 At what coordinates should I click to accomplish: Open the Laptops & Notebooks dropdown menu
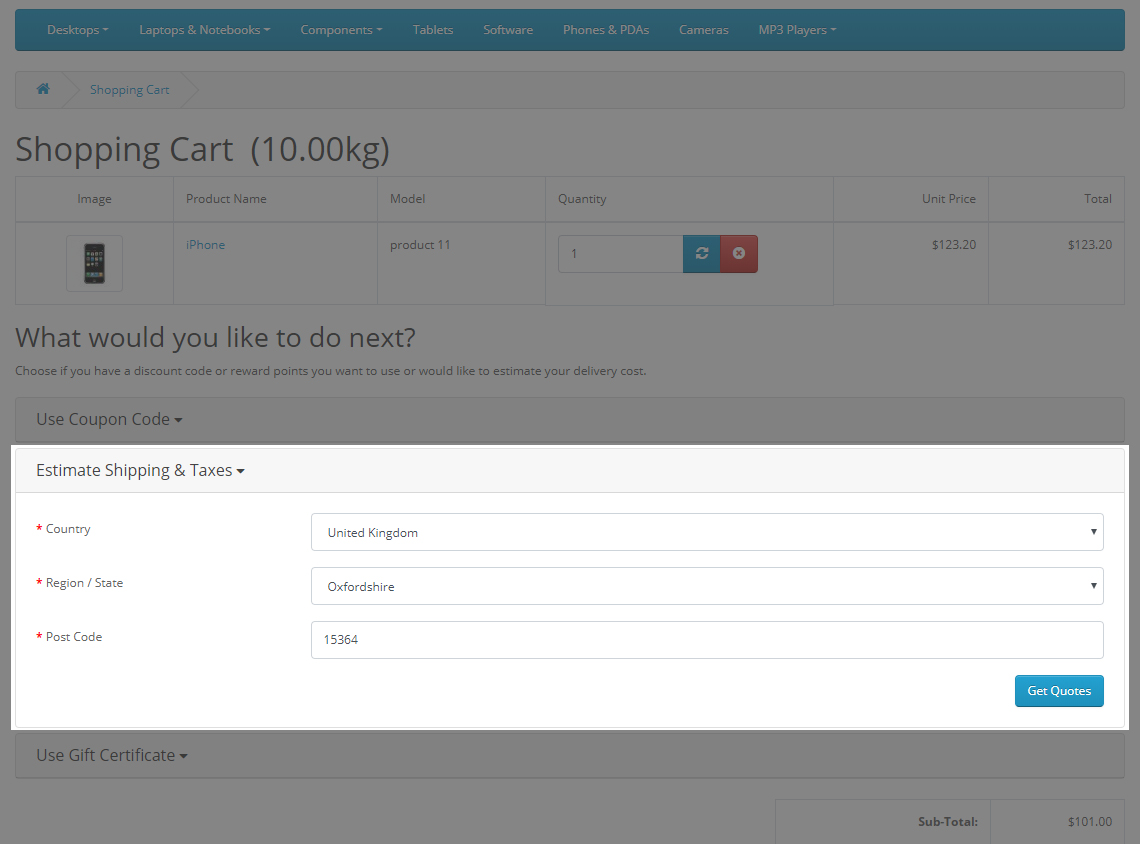204,30
